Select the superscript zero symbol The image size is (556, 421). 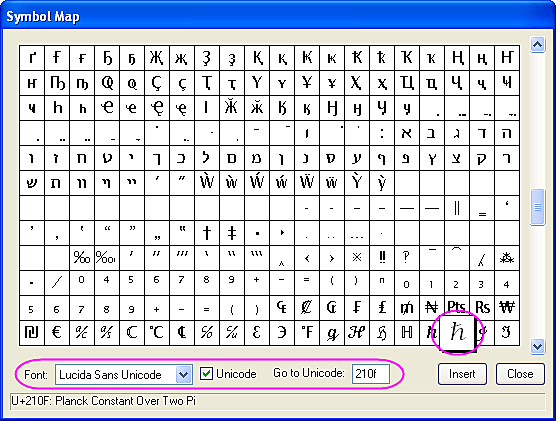coord(82,283)
